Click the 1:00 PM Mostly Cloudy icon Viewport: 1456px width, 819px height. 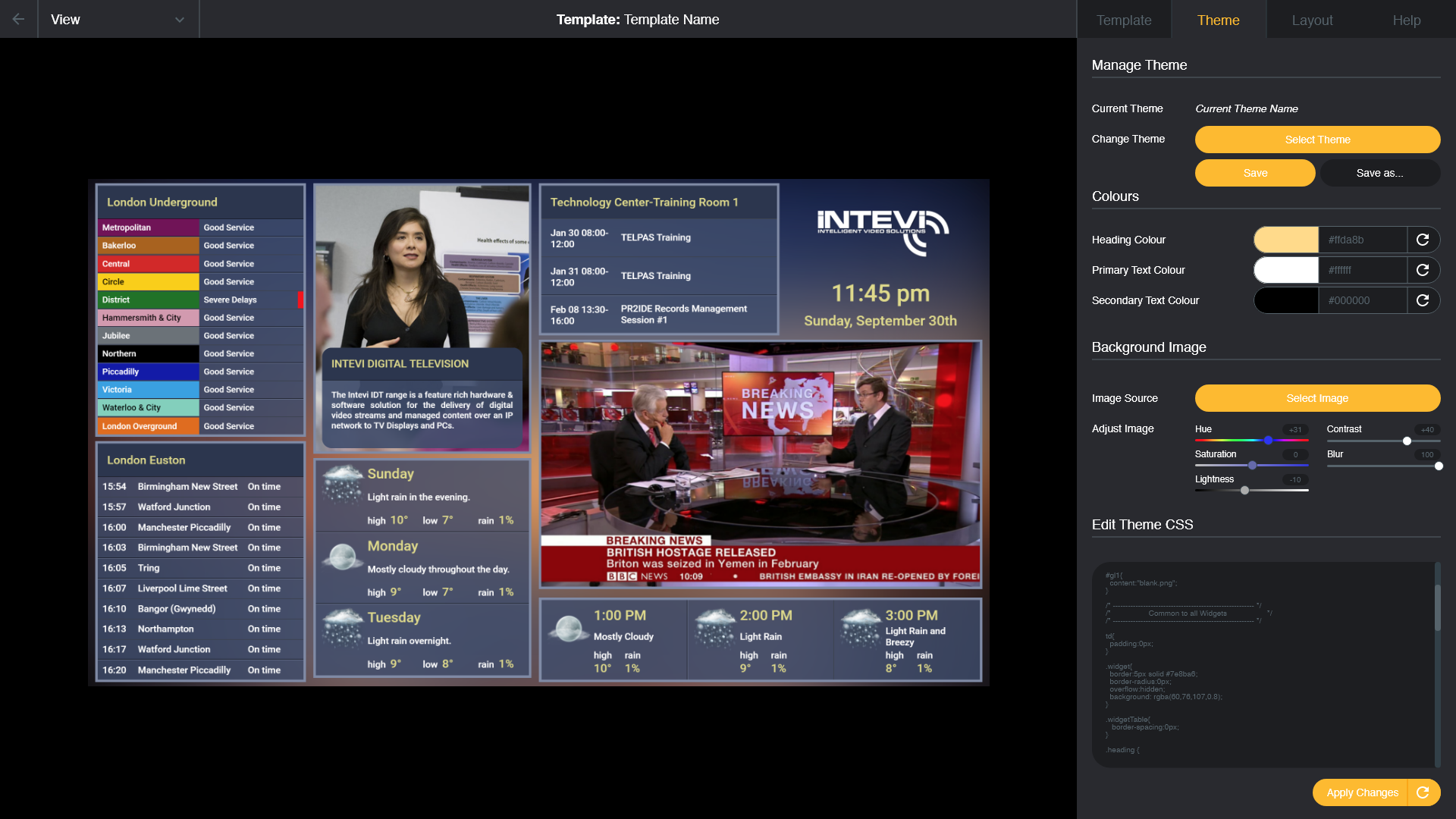568,629
